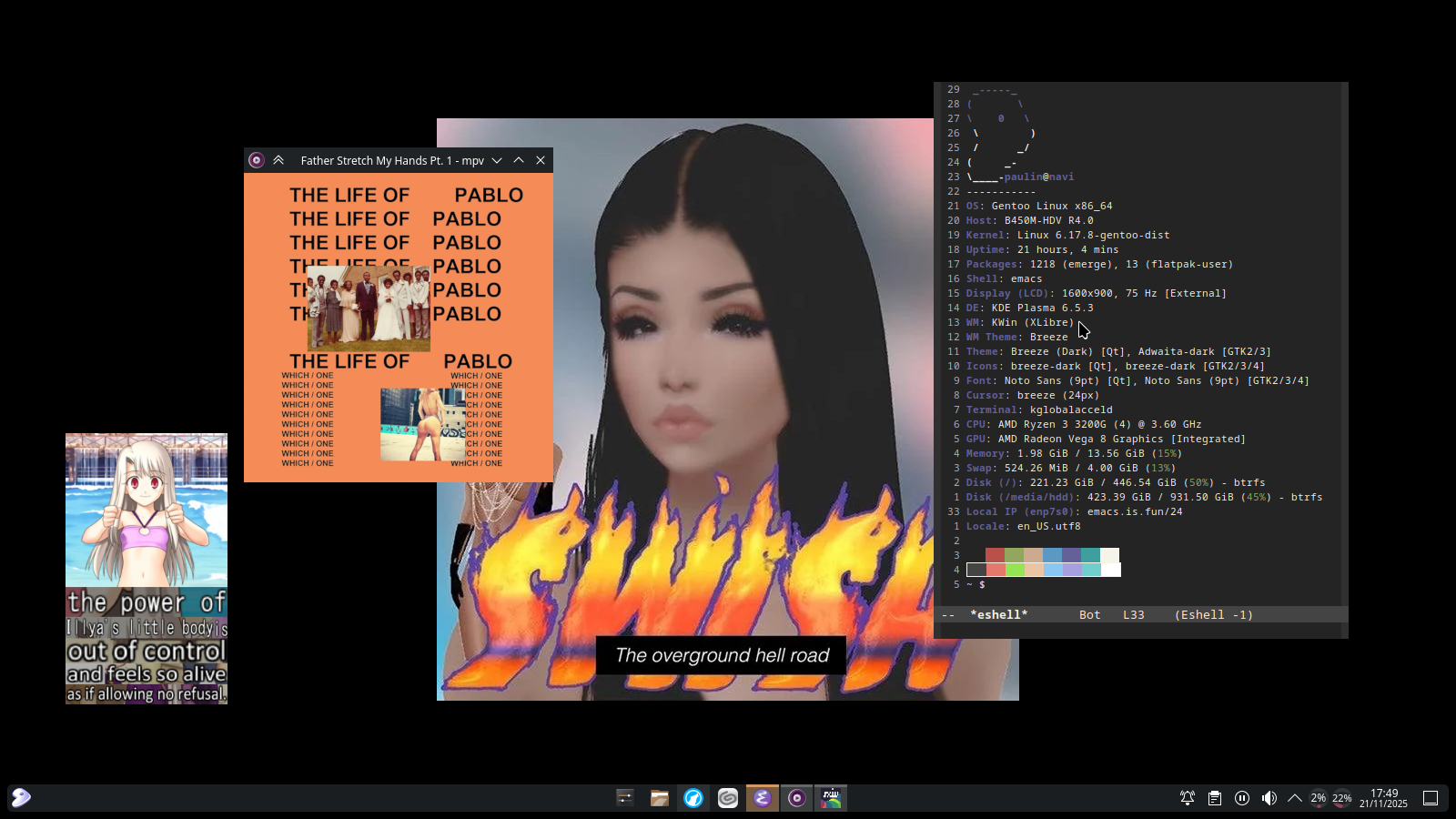The image size is (1456, 819).
Task: Click the WM: KWin (XLibre) line
Action: (1020, 322)
